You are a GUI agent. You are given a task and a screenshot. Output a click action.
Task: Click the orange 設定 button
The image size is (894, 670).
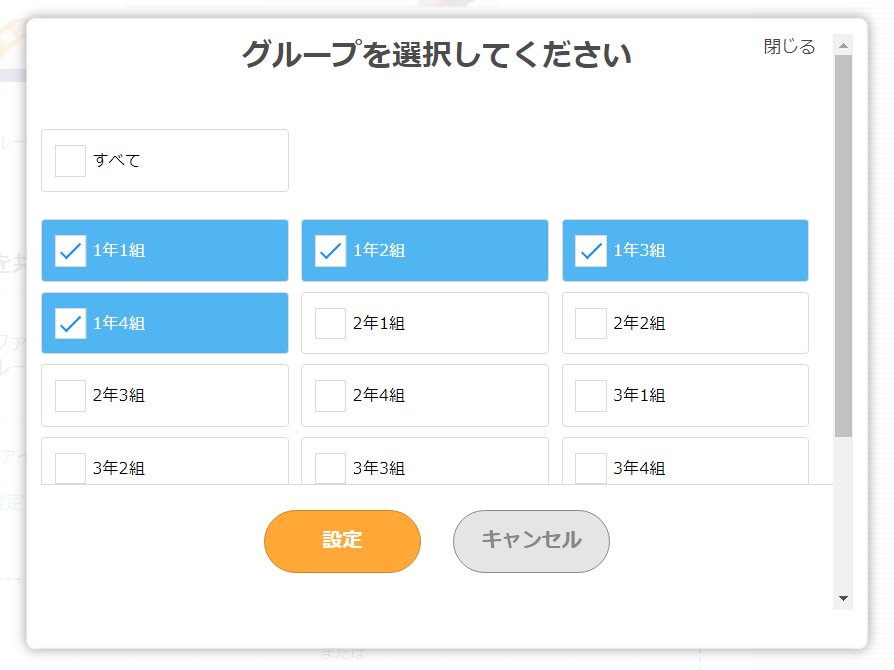click(342, 541)
